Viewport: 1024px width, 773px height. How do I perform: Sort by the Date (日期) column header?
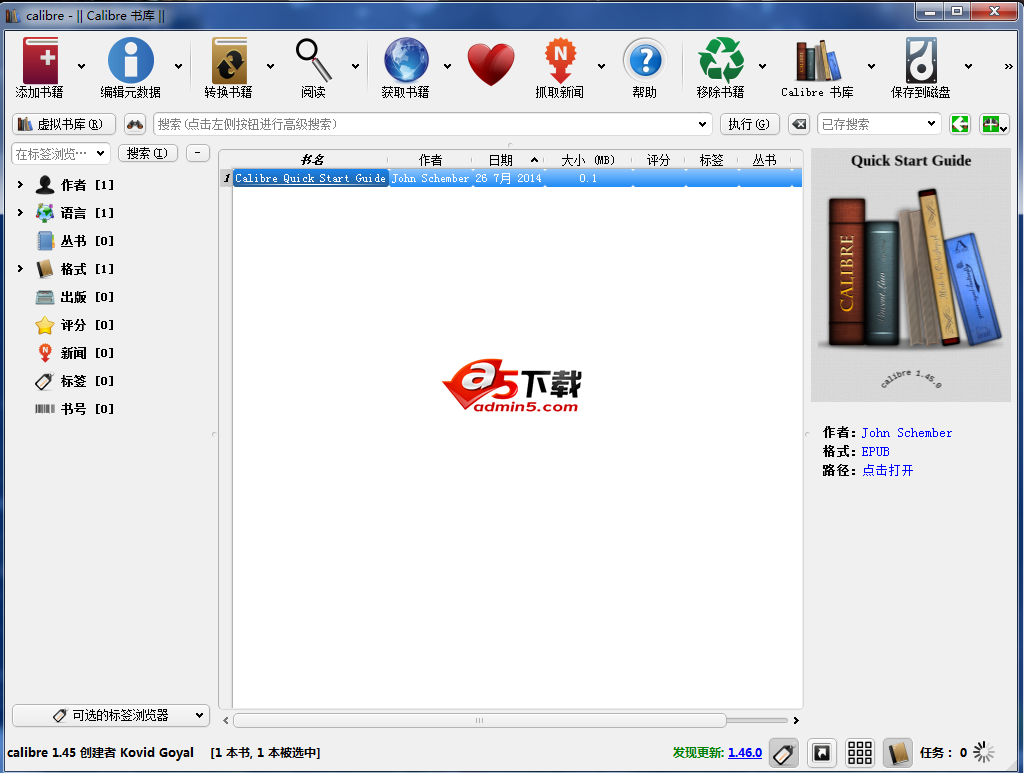[x=508, y=160]
